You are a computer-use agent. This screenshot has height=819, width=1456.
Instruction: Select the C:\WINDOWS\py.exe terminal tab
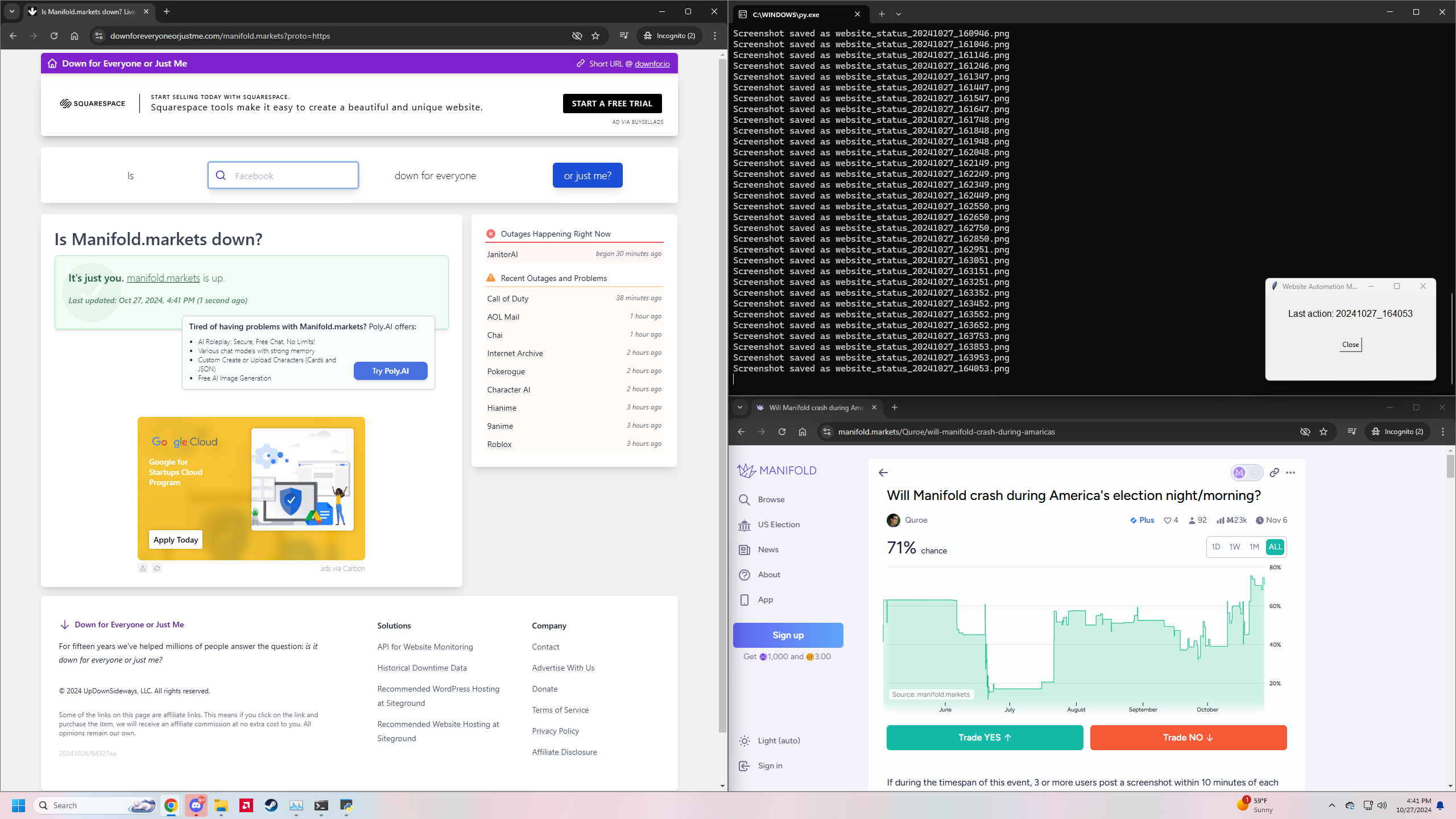click(801, 14)
